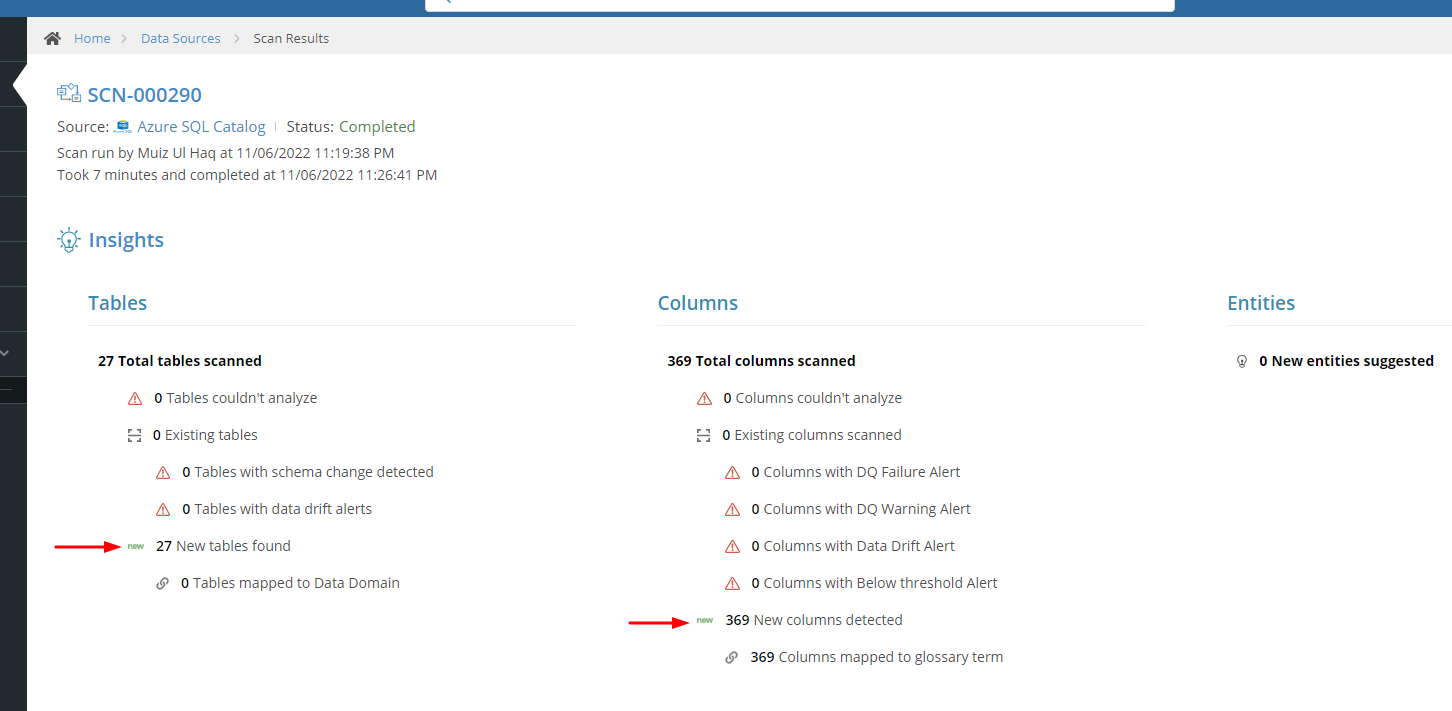Click the new badge beside New columns detected
The image size is (1452, 711).
pyautogui.click(x=705, y=620)
